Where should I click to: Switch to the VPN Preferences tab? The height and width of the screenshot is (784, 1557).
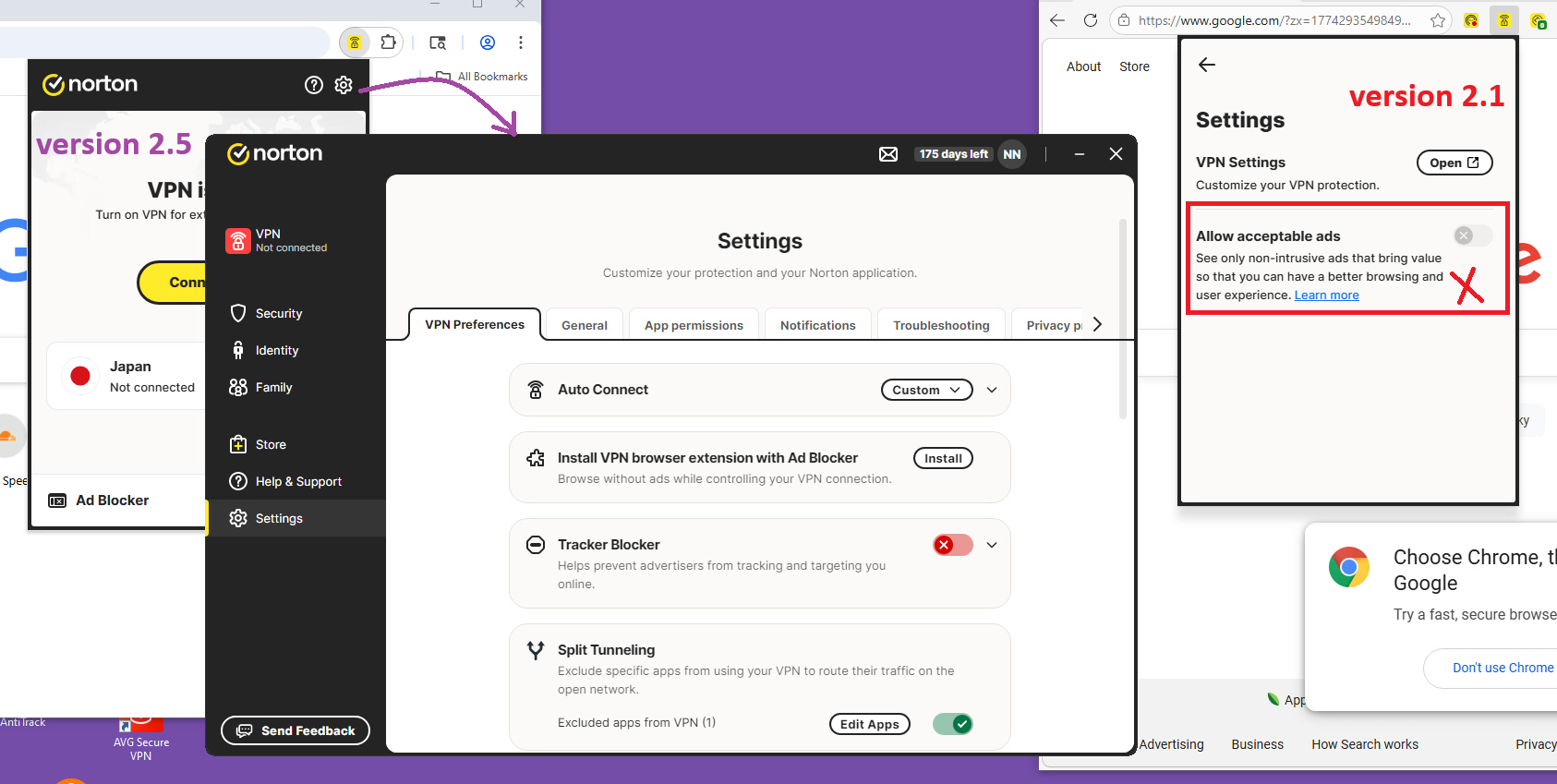475,324
